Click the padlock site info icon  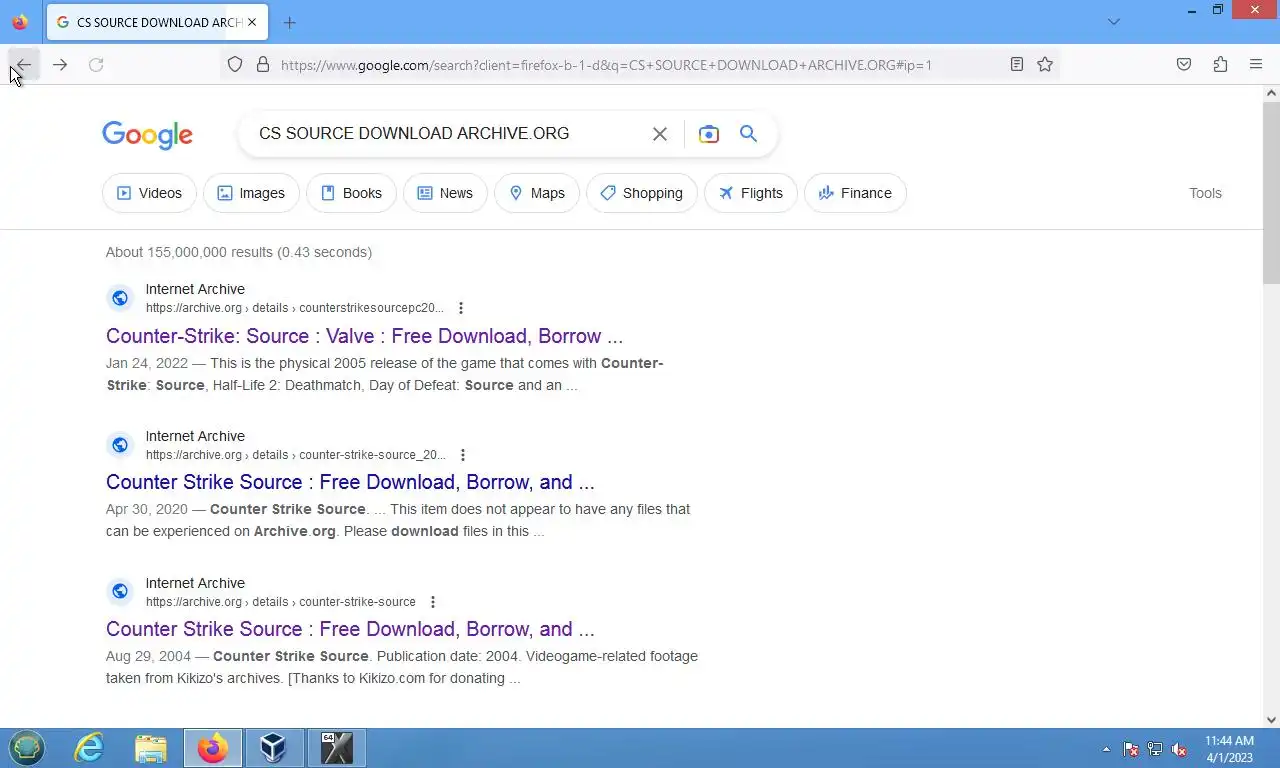[263, 65]
